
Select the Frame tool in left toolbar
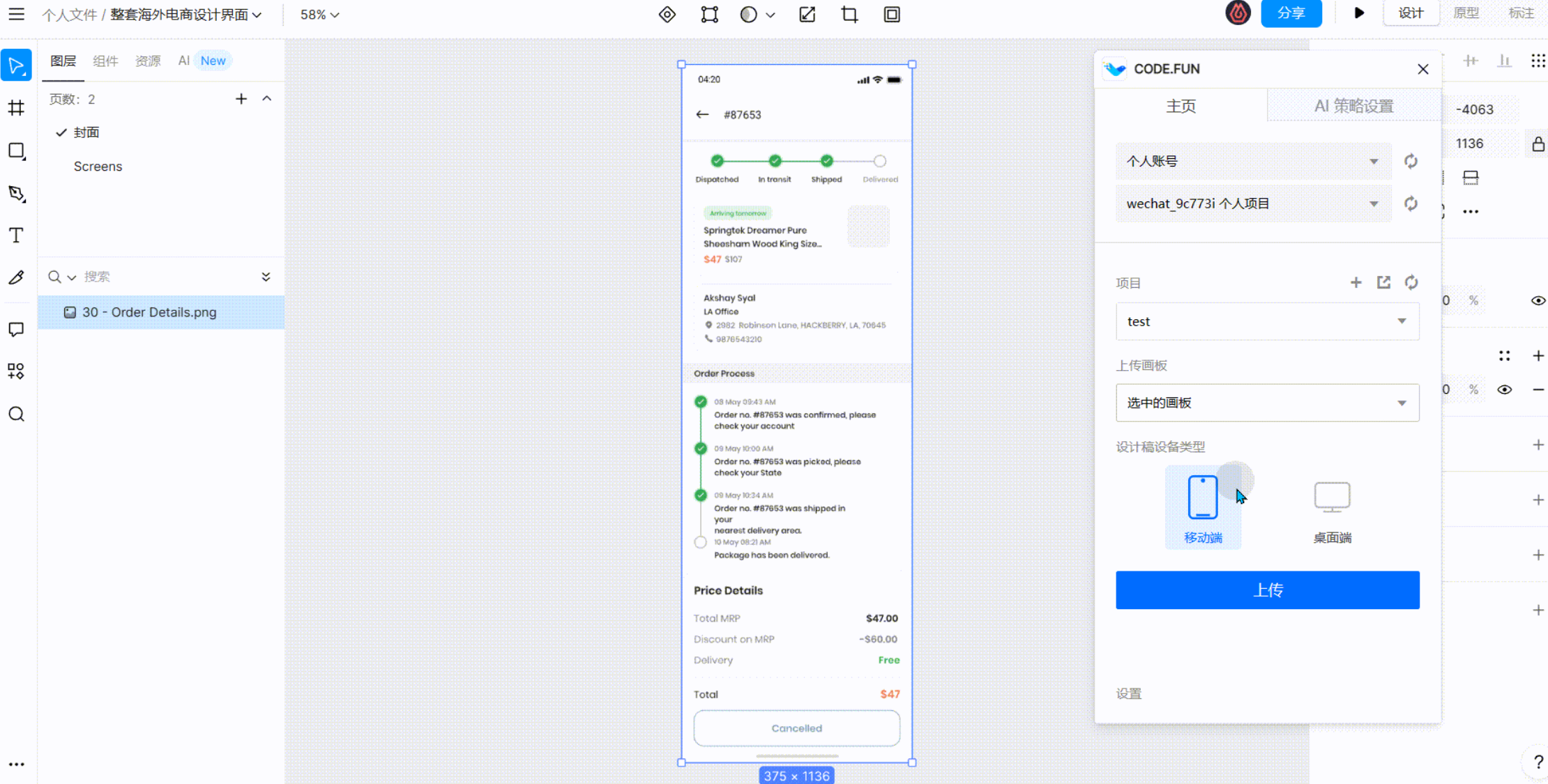pyautogui.click(x=16, y=108)
